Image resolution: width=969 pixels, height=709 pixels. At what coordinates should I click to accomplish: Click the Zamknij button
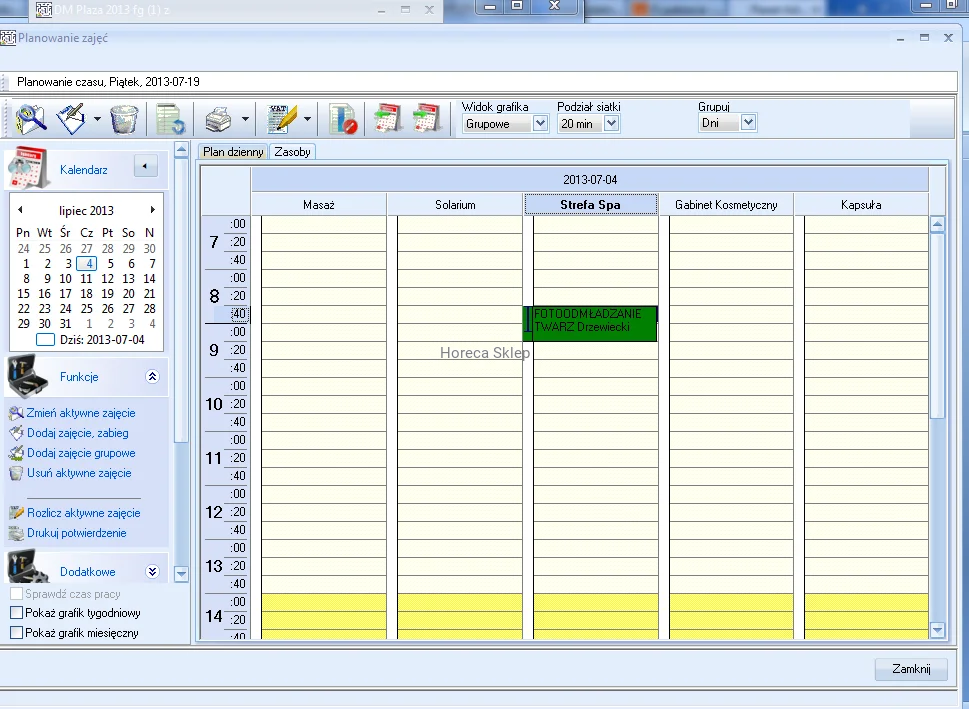pyautogui.click(x=911, y=670)
